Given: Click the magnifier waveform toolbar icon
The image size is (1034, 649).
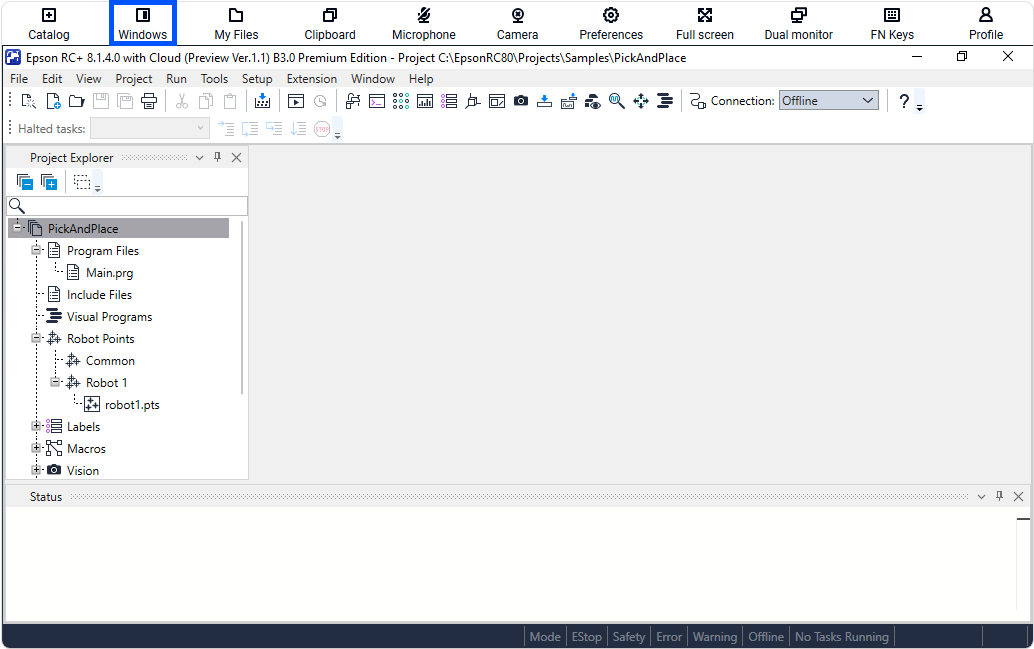Looking at the screenshot, I should [617, 101].
